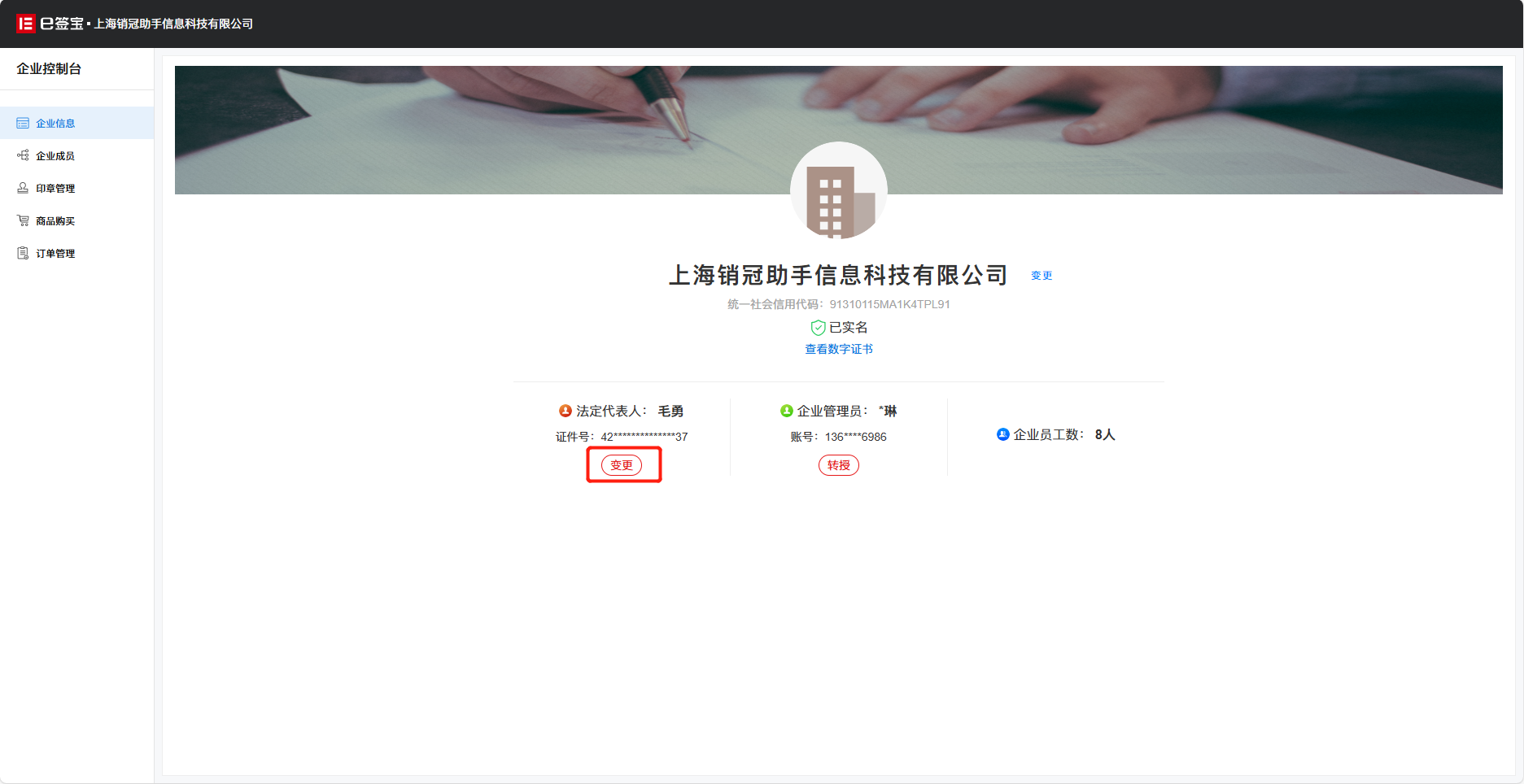Screen dimensions: 1524x784
Task: Open 商品购买 menu item
Action: click(76, 220)
